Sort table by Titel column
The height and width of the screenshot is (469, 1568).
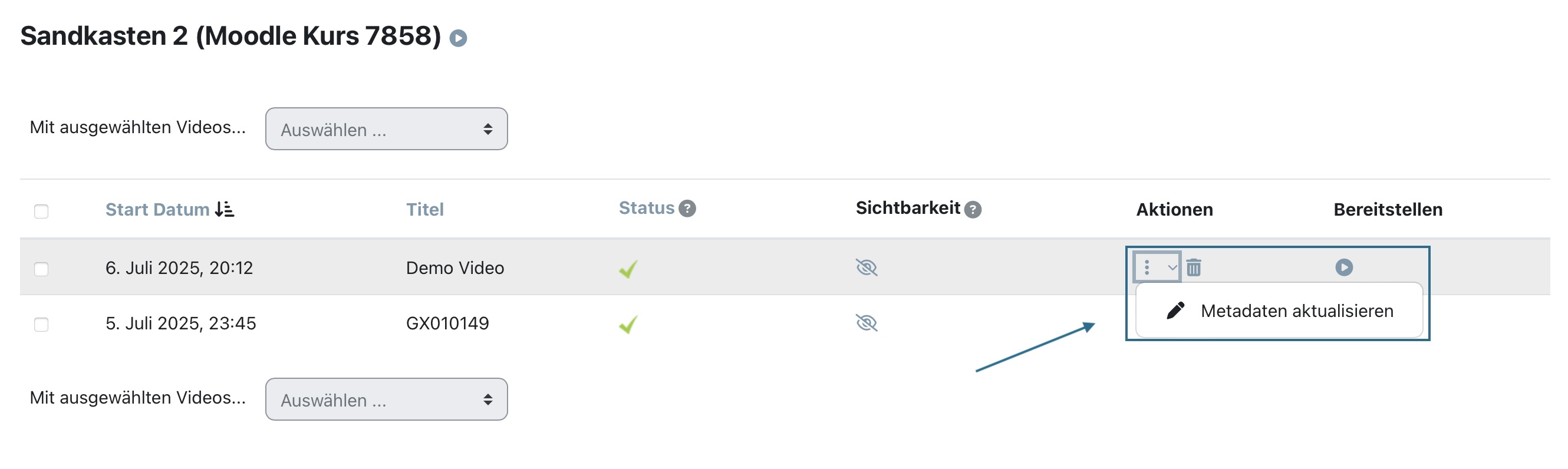pyautogui.click(x=424, y=210)
